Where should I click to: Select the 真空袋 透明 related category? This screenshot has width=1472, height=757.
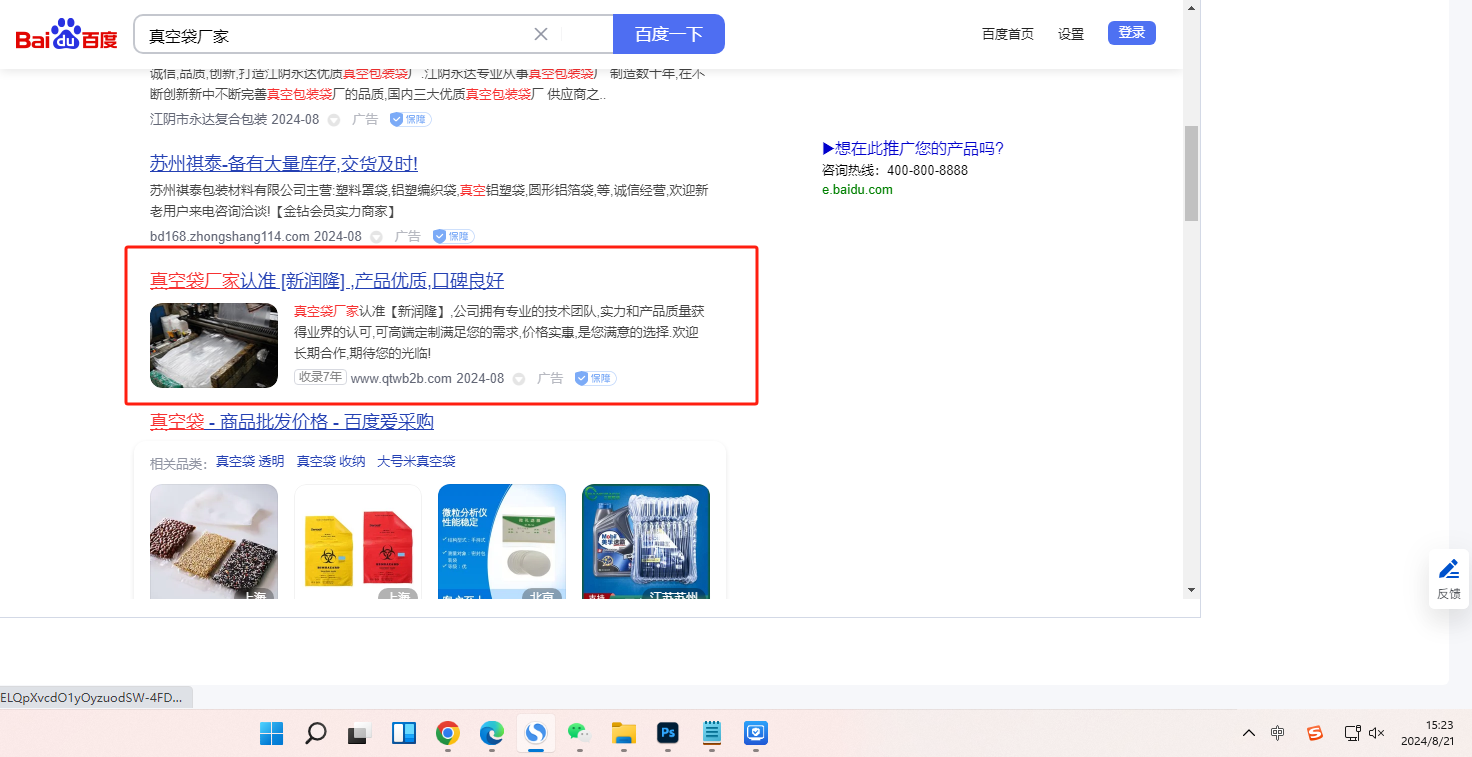[x=250, y=462]
